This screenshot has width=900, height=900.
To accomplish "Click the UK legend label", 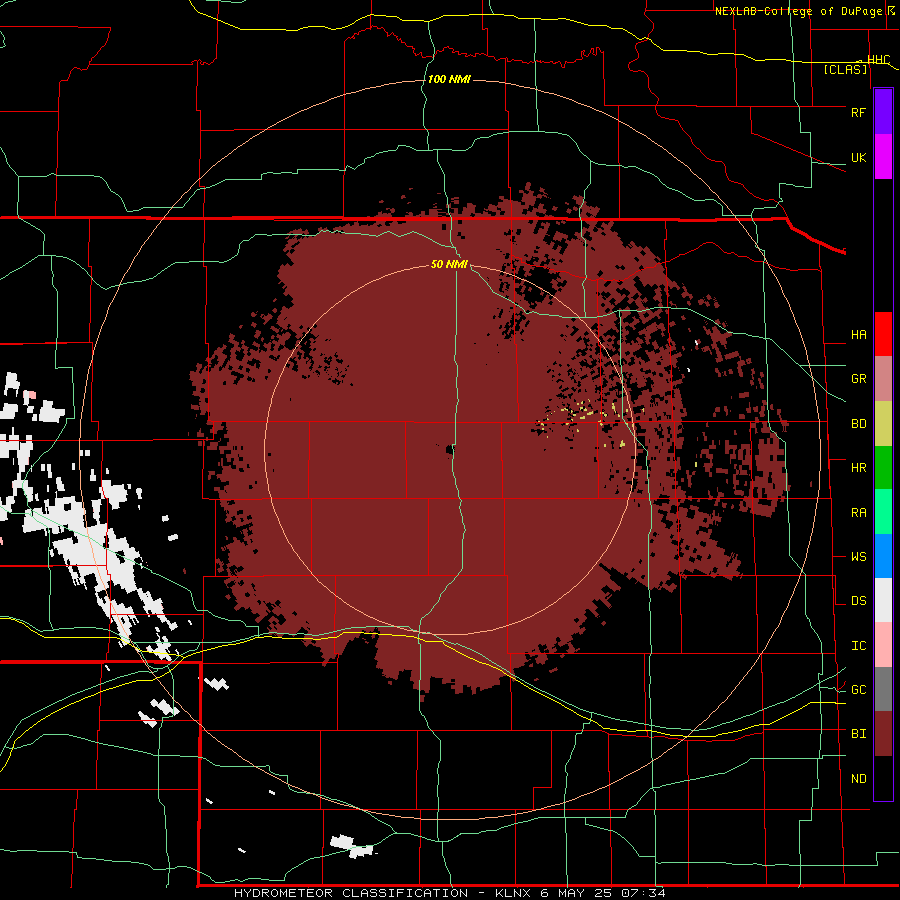I will click(x=858, y=157).
